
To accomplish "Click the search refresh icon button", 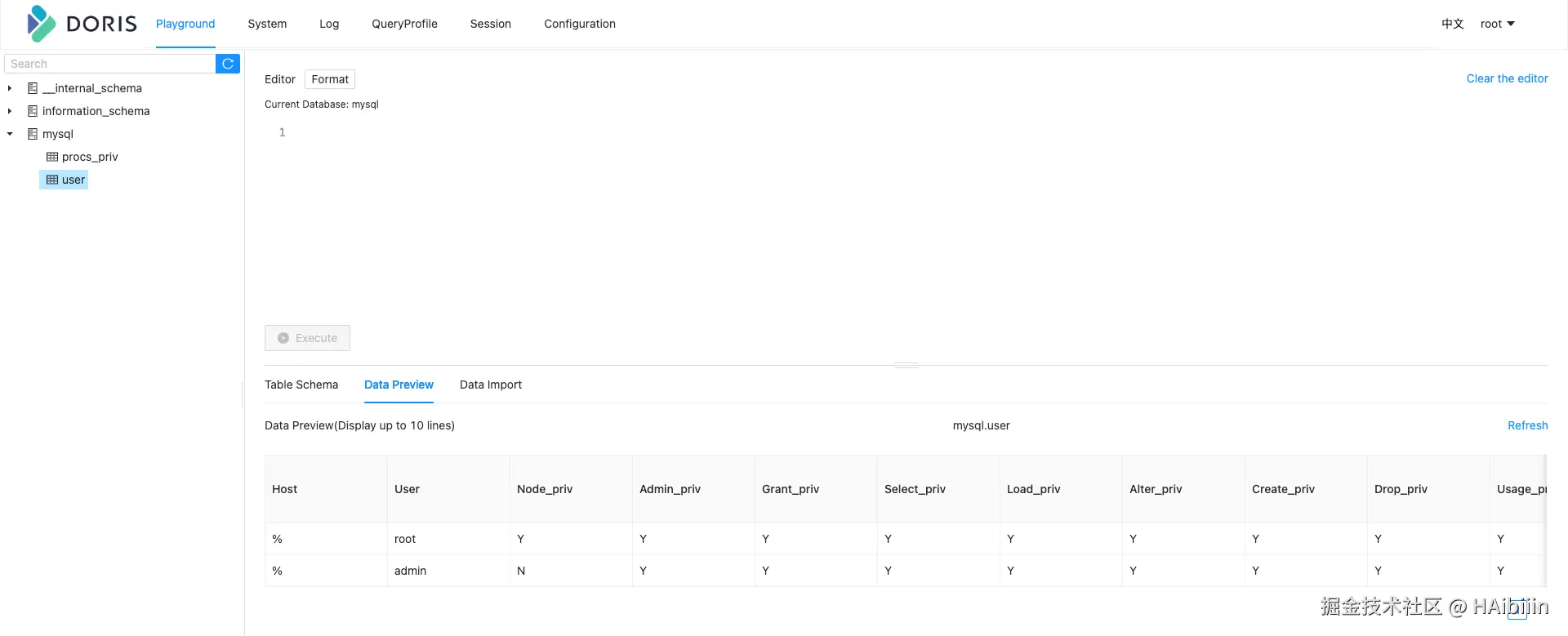I will point(228,64).
